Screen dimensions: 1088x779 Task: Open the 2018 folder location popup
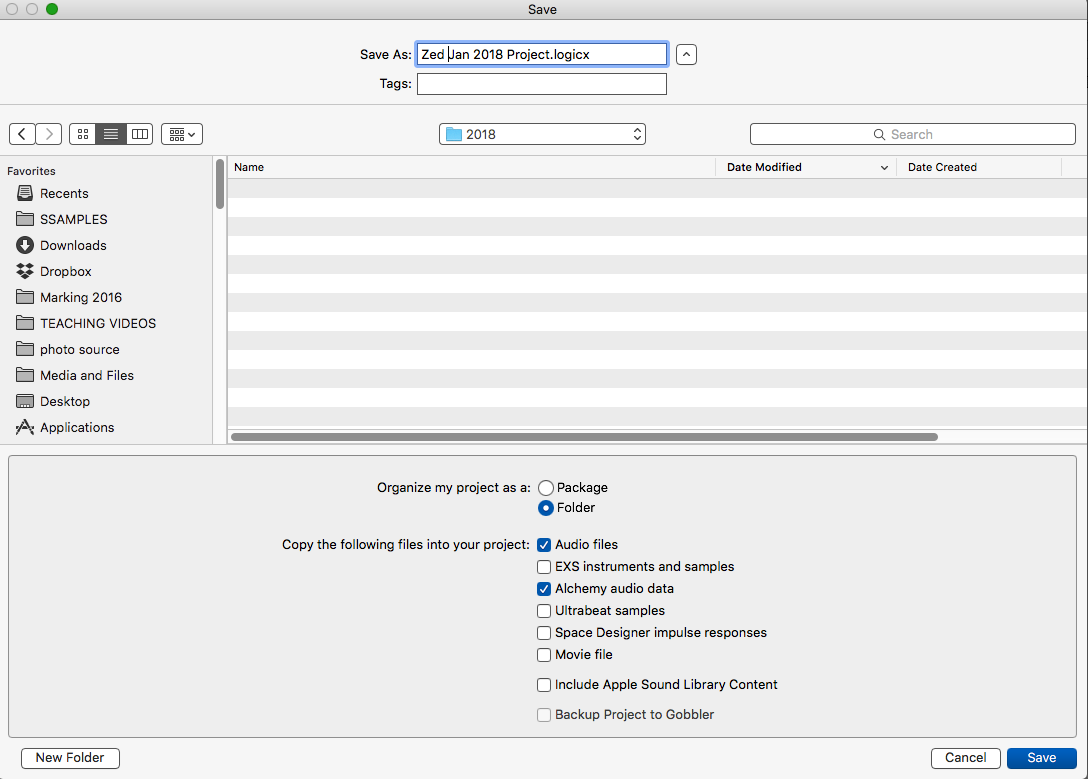pos(542,134)
